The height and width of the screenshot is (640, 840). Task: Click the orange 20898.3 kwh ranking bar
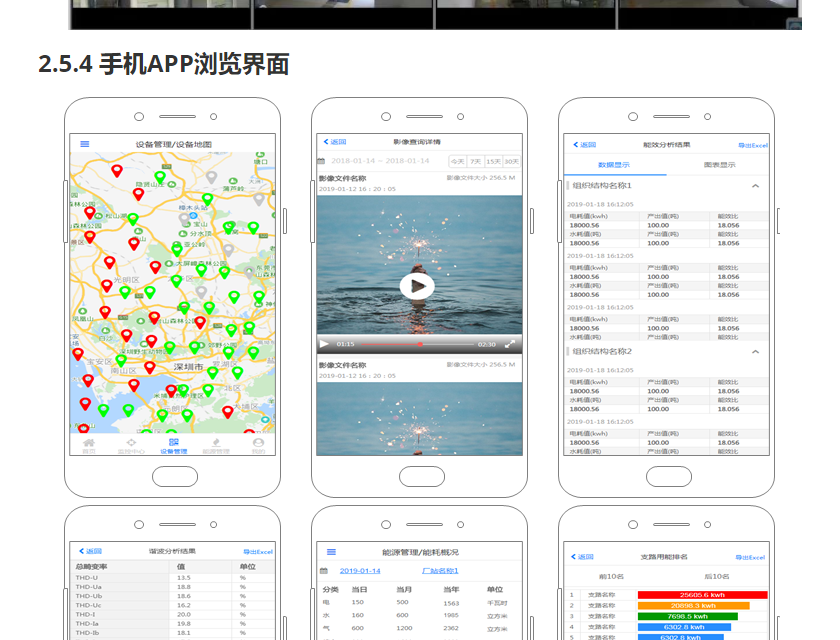pos(693,606)
